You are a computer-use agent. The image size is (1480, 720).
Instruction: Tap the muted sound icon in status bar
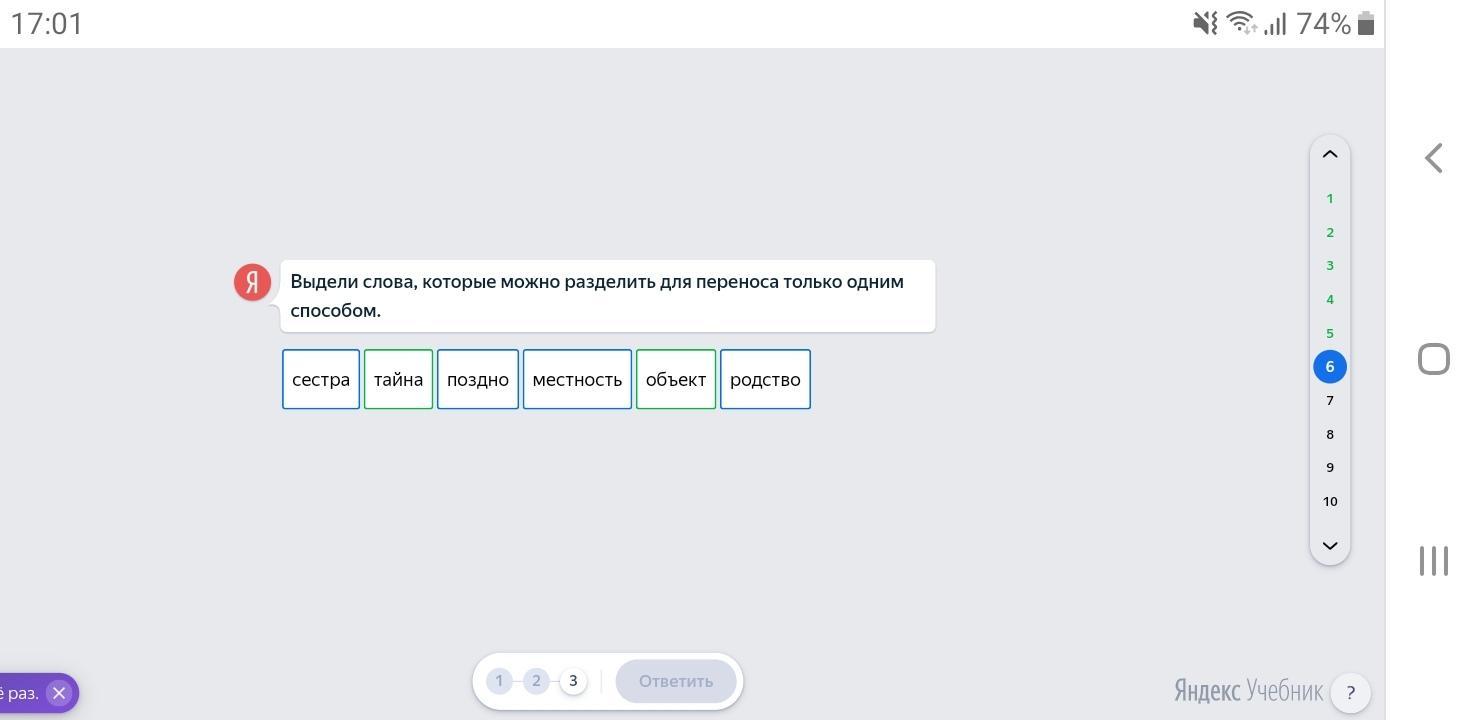(x=1206, y=23)
